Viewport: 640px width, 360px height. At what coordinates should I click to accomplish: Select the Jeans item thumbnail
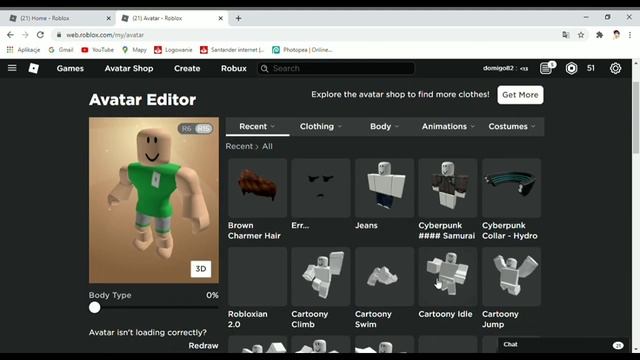(x=384, y=188)
